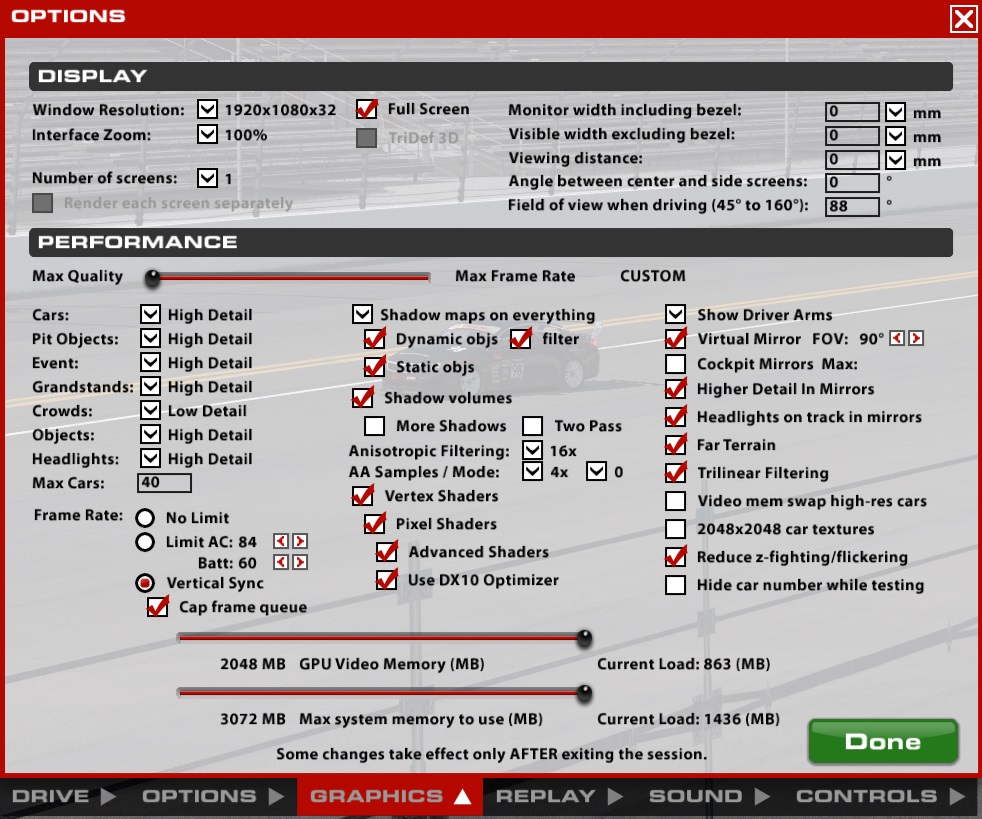
Task: Decrease the Batt frame rate limit
Action: tap(281, 563)
